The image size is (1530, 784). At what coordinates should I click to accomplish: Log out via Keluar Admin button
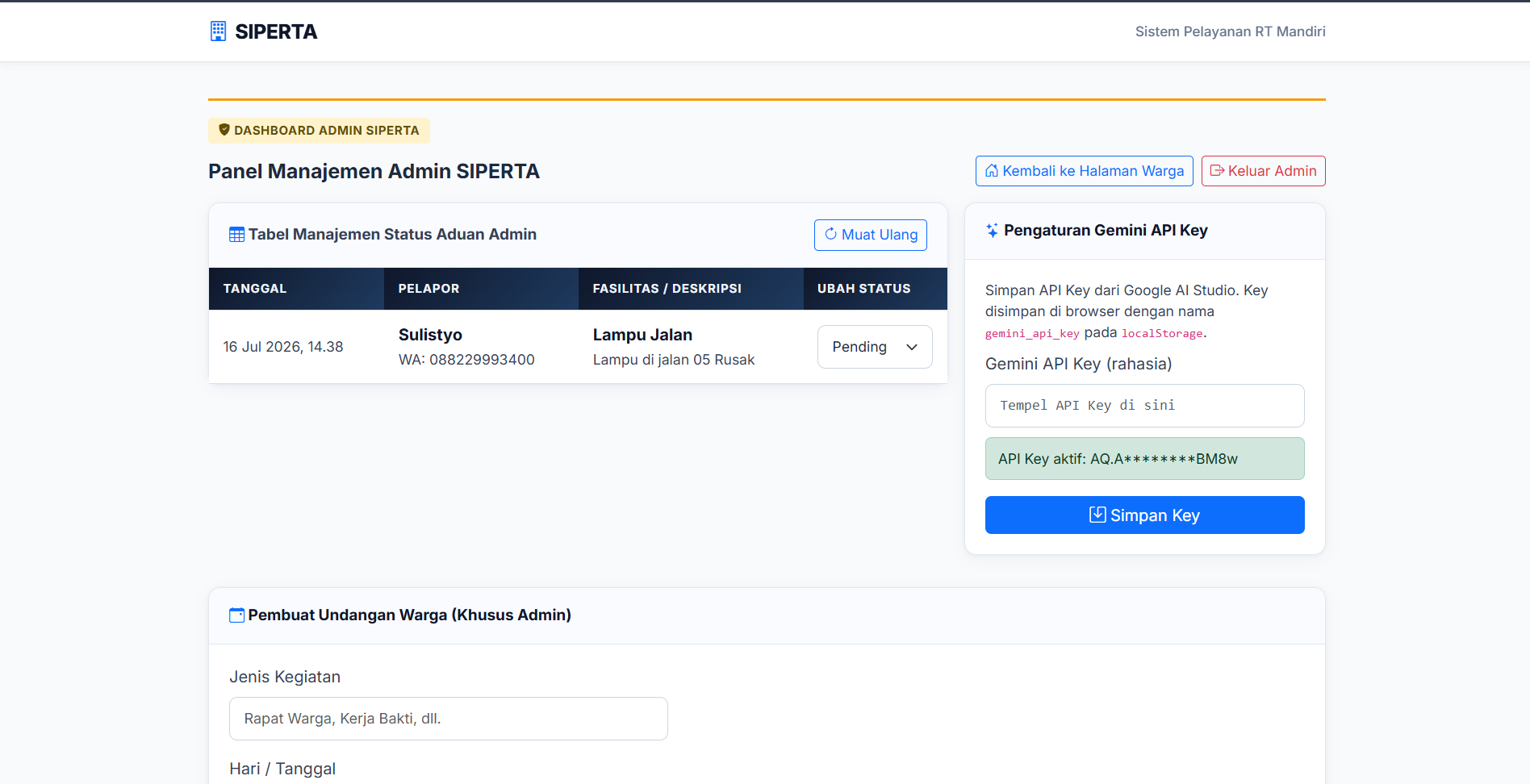1263,171
